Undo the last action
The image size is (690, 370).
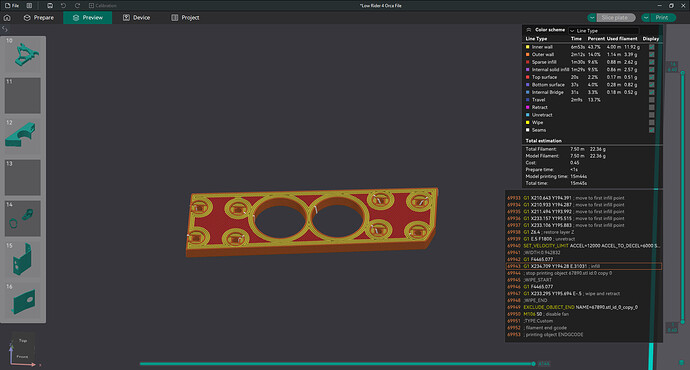pyautogui.click(x=63, y=6)
